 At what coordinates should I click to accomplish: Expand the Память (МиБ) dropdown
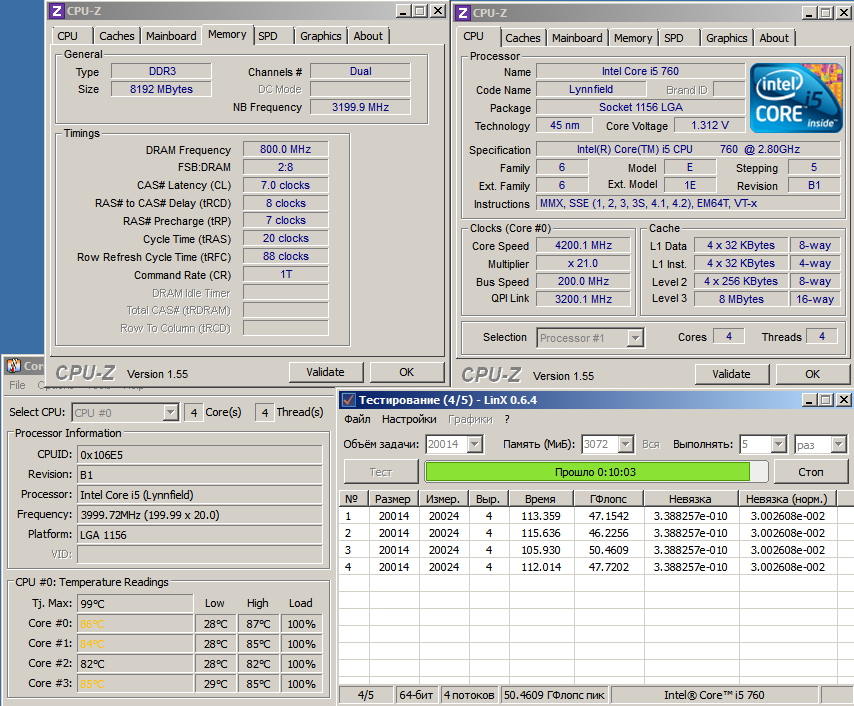[x=625, y=444]
